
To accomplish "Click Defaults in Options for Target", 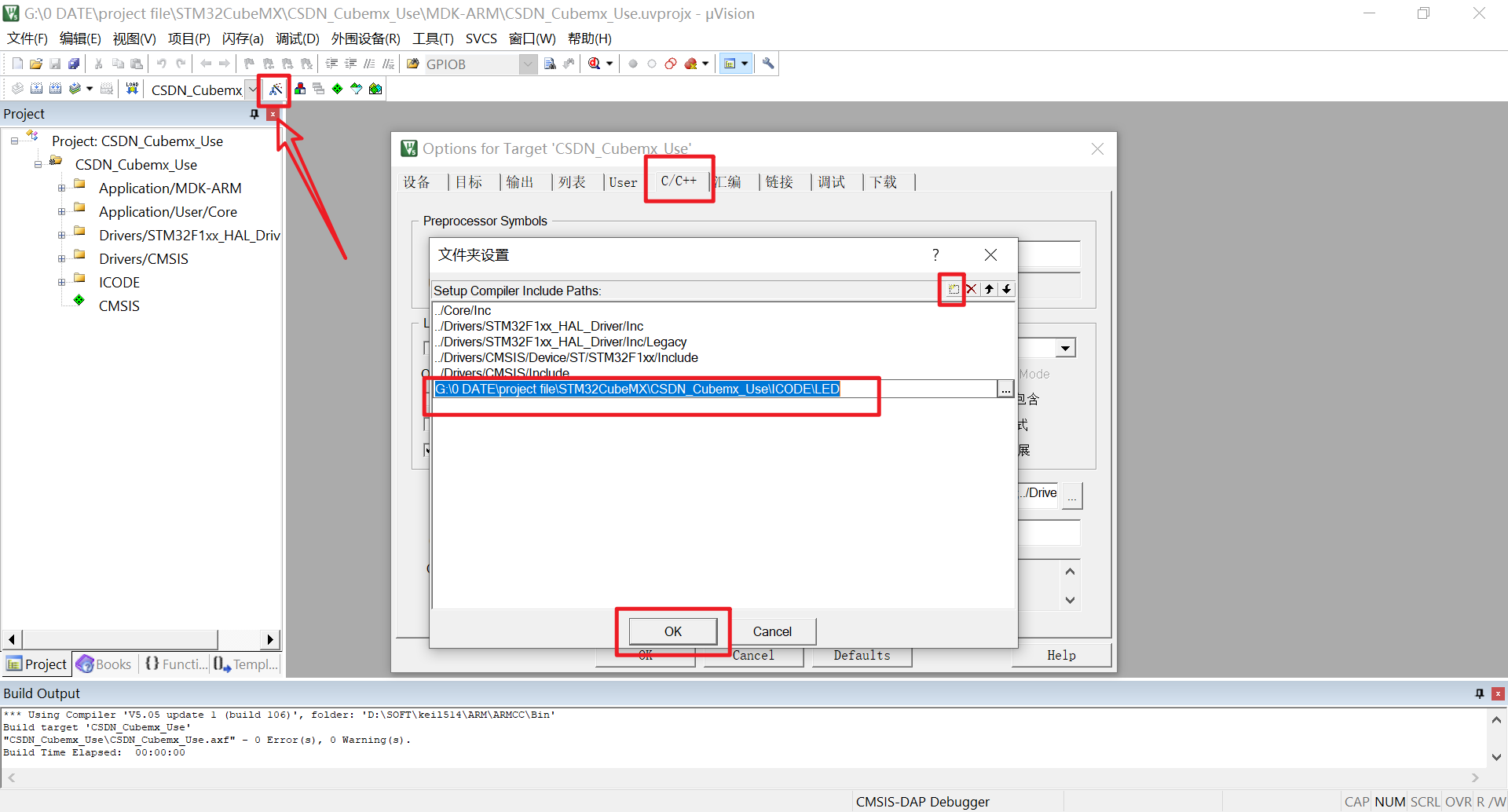I will [862, 656].
